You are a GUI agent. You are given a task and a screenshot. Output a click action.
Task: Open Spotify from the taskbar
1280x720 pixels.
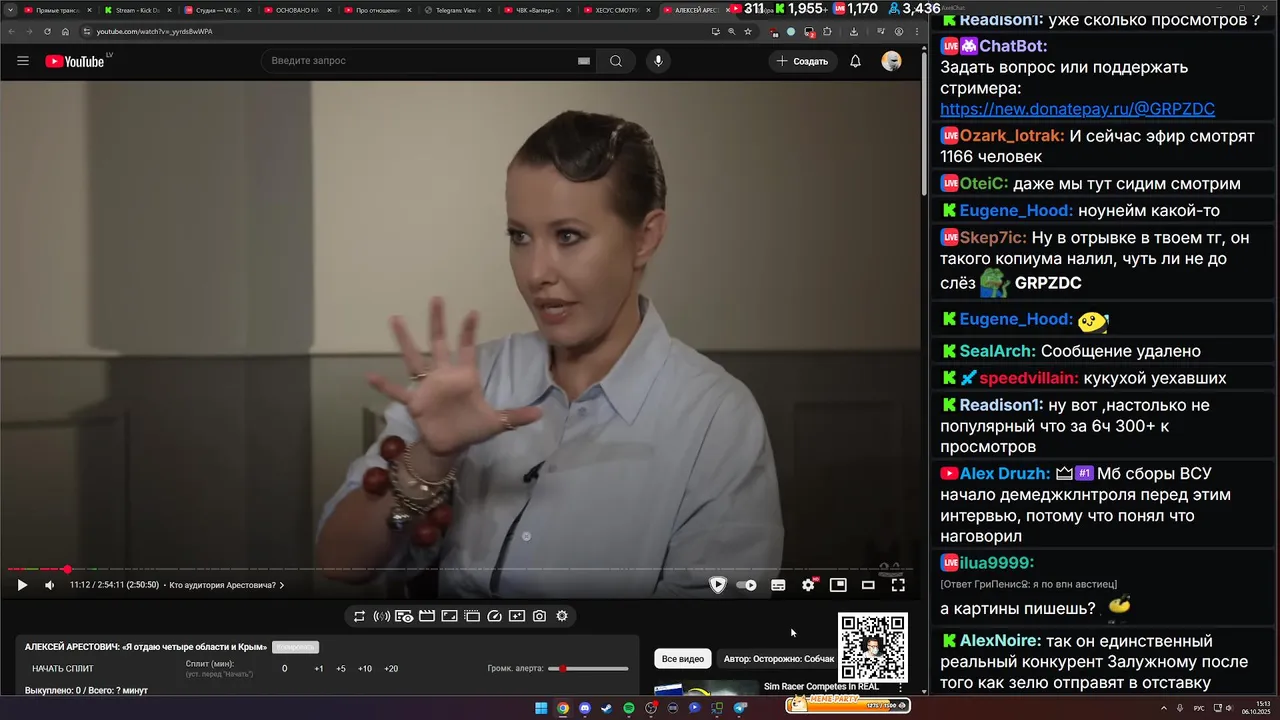tap(629, 708)
